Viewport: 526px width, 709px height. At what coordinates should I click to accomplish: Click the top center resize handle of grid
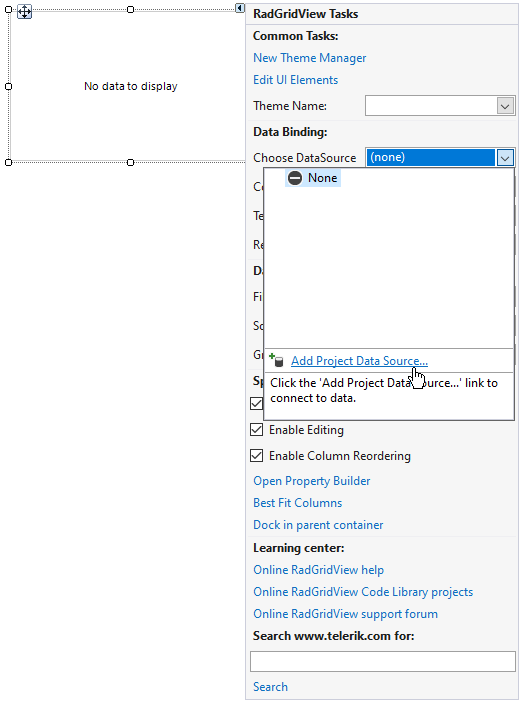click(x=130, y=9)
